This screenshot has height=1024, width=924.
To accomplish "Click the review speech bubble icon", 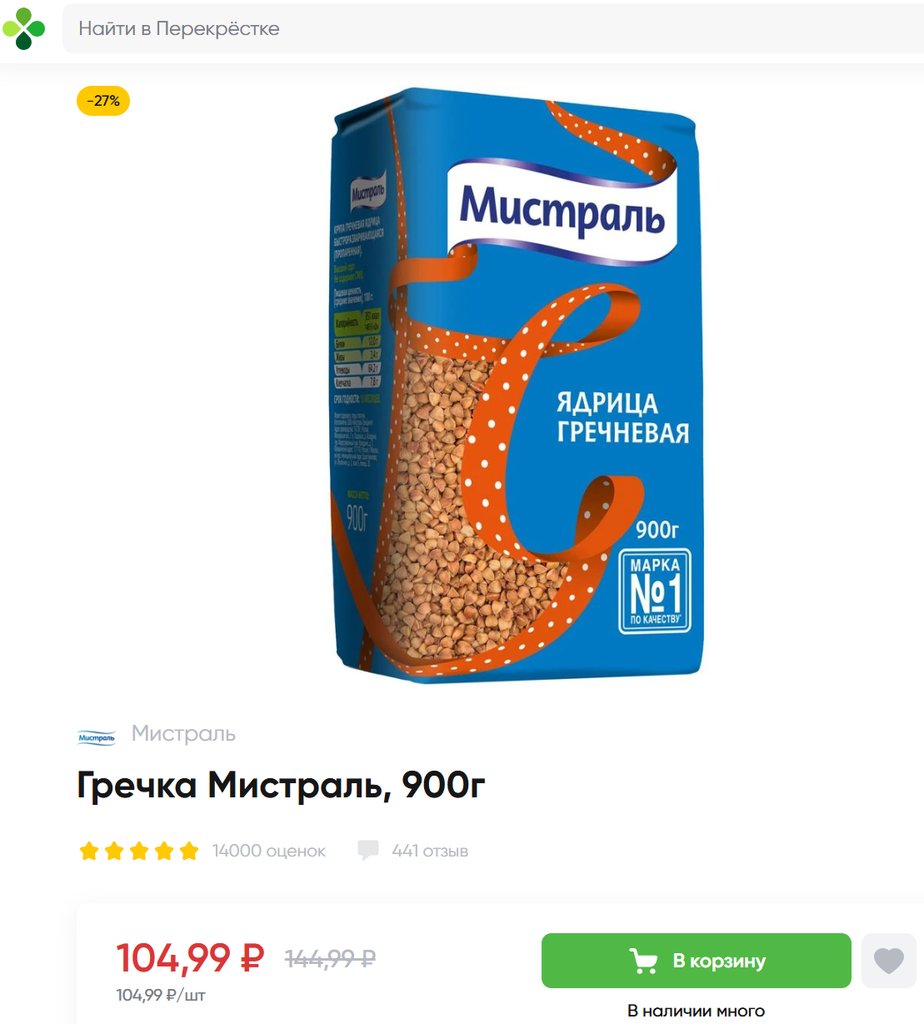I will pos(368,850).
